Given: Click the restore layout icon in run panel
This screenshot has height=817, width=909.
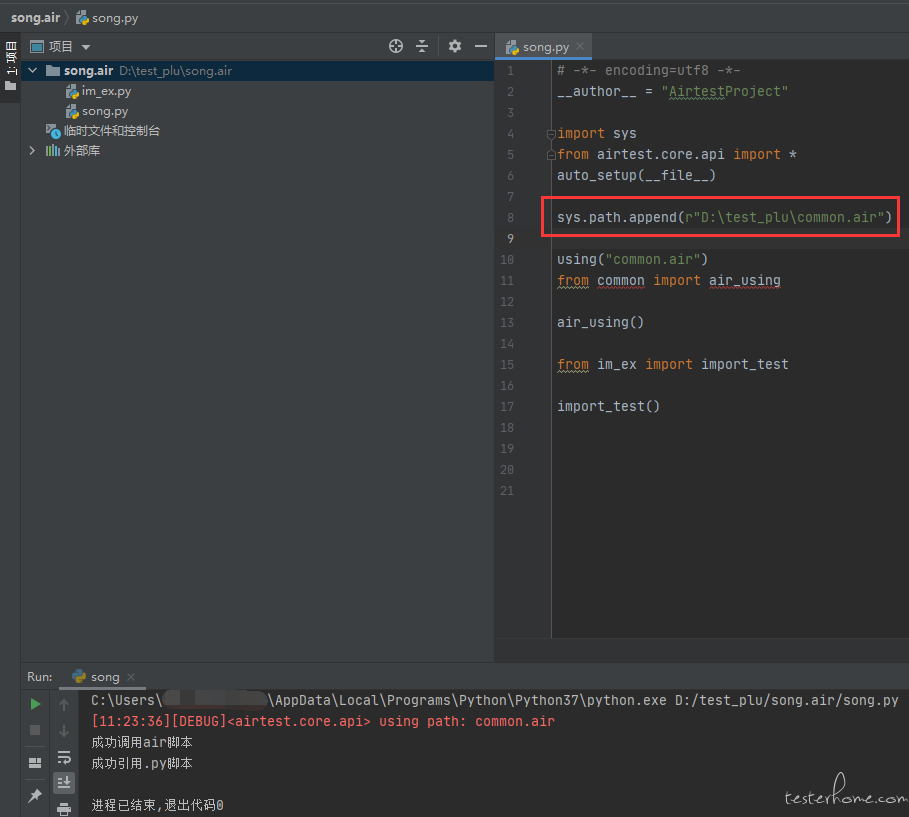Looking at the screenshot, I should [x=35, y=762].
